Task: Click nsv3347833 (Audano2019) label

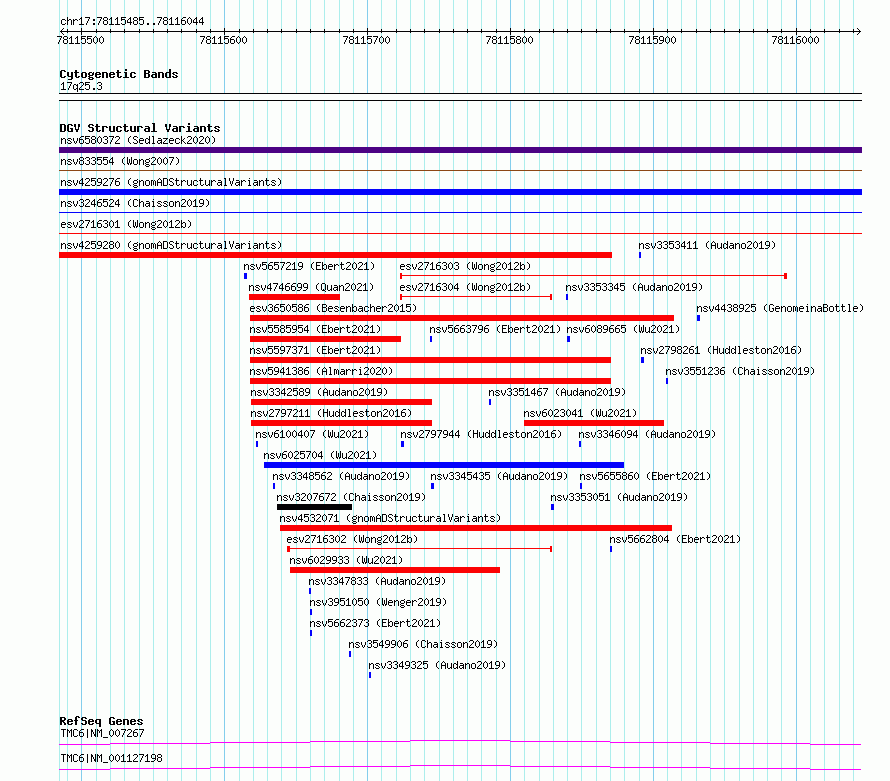Action: pos(377,581)
